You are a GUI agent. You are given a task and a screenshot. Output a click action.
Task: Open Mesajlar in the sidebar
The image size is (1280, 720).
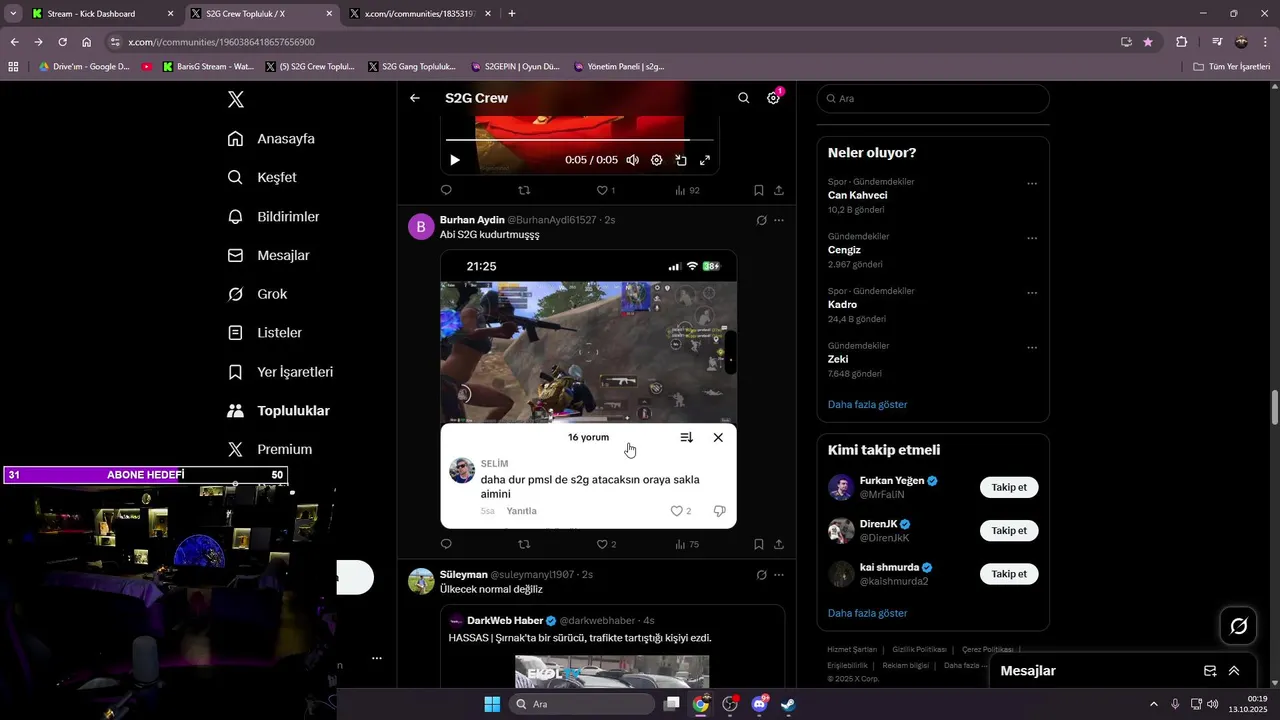(x=268, y=255)
